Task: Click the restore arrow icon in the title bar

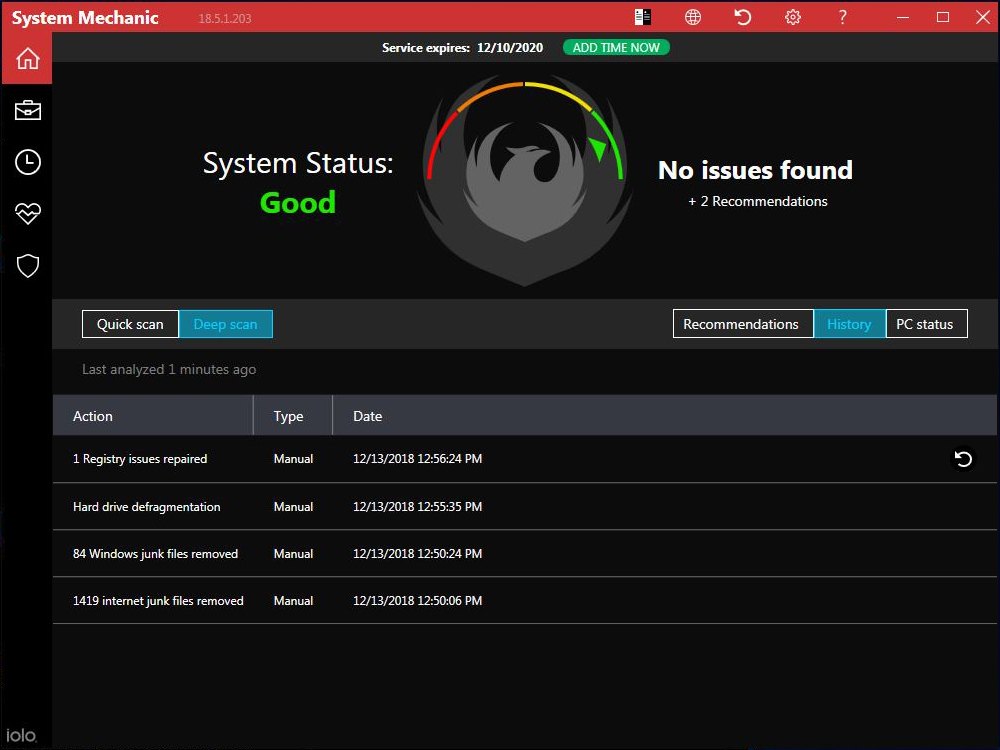Action: (742, 17)
